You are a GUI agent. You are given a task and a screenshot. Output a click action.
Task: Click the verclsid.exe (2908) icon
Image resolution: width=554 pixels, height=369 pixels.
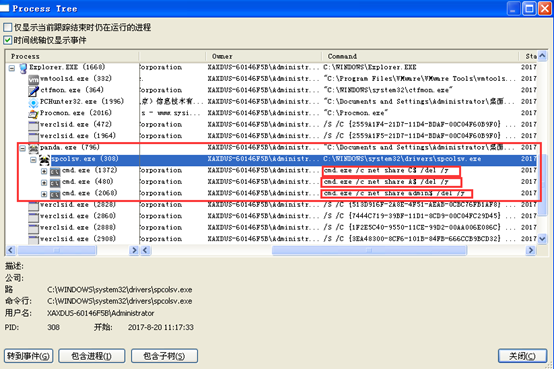pyautogui.click(x=33, y=240)
